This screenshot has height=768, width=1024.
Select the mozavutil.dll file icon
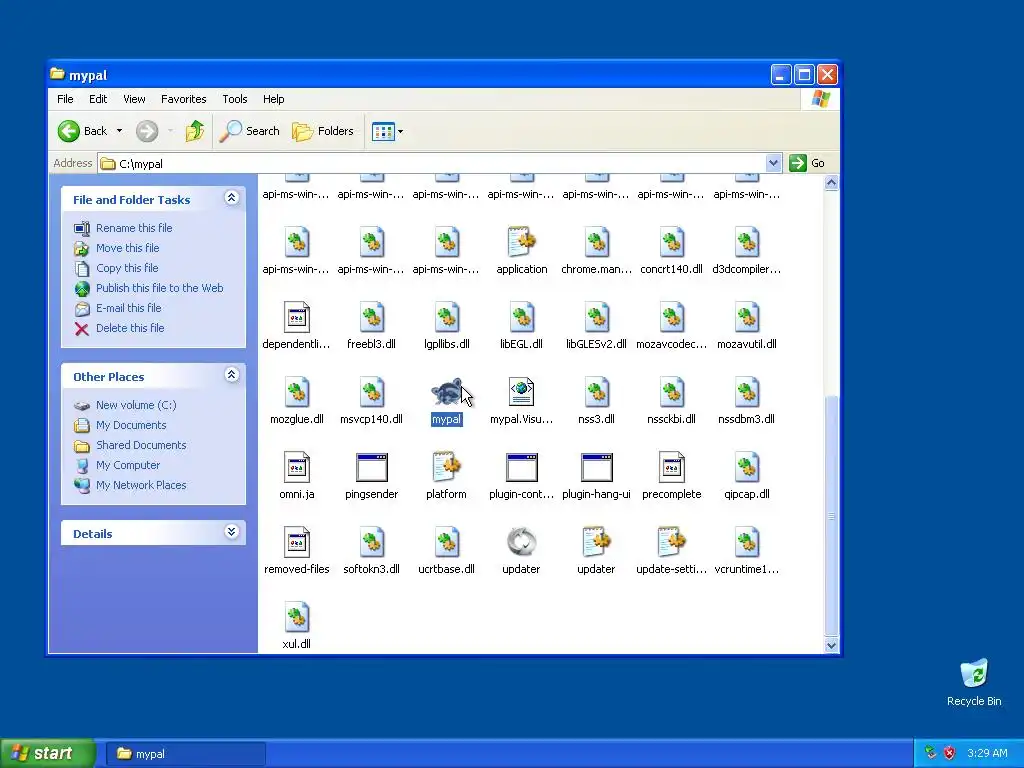(746, 317)
